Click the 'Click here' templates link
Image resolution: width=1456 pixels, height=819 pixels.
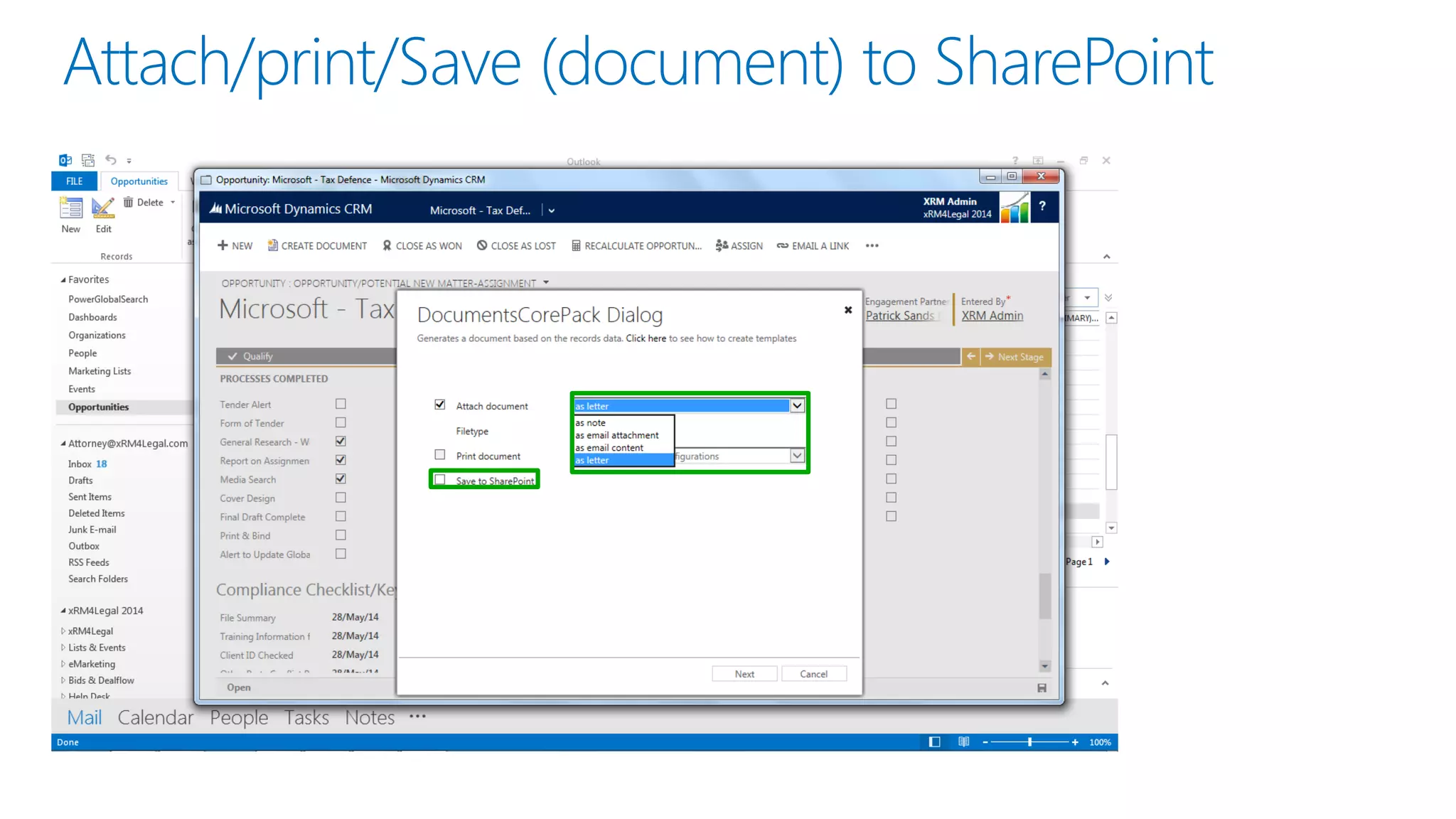(x=646, y=338)
